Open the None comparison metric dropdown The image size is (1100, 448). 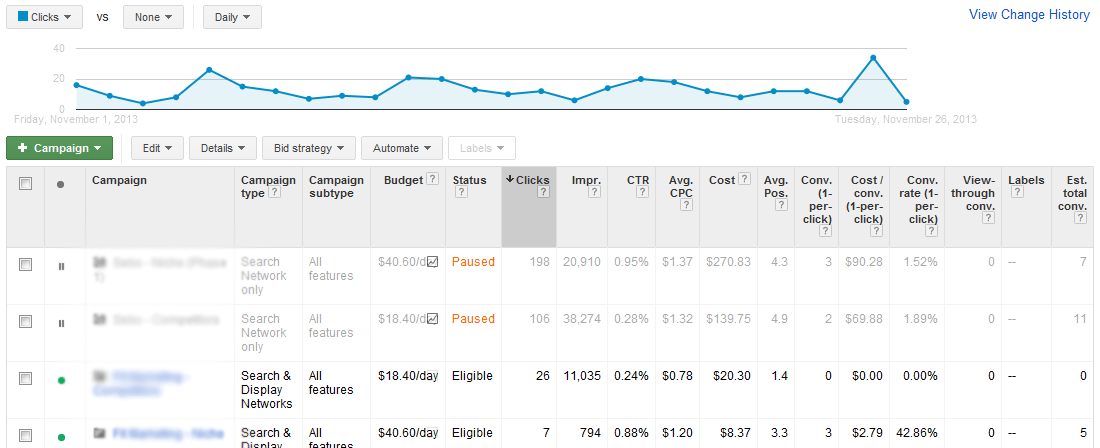point(153,17)
